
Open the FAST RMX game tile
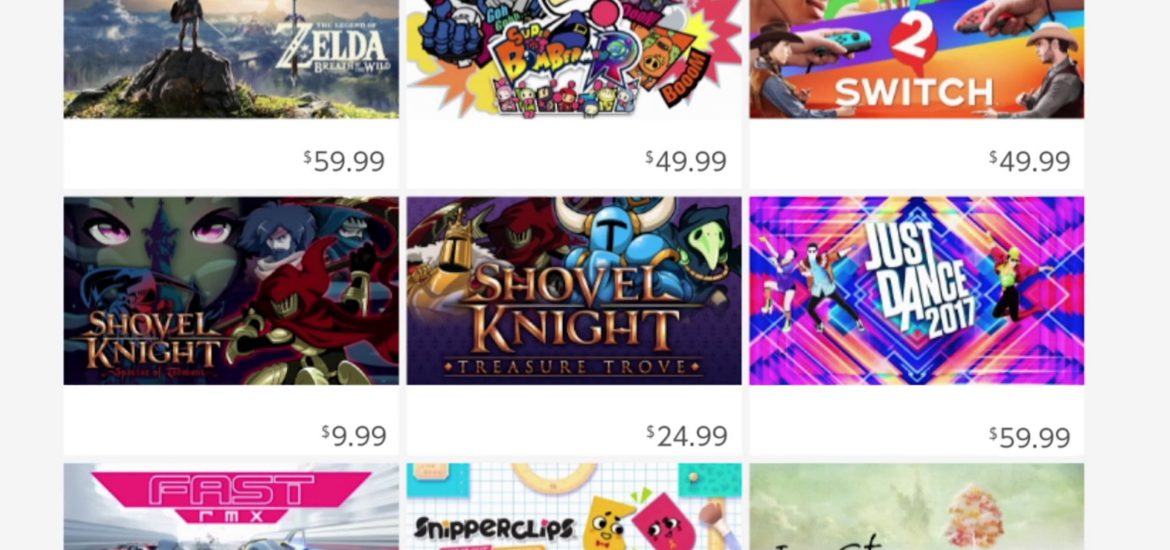click(x=231, y=507)
